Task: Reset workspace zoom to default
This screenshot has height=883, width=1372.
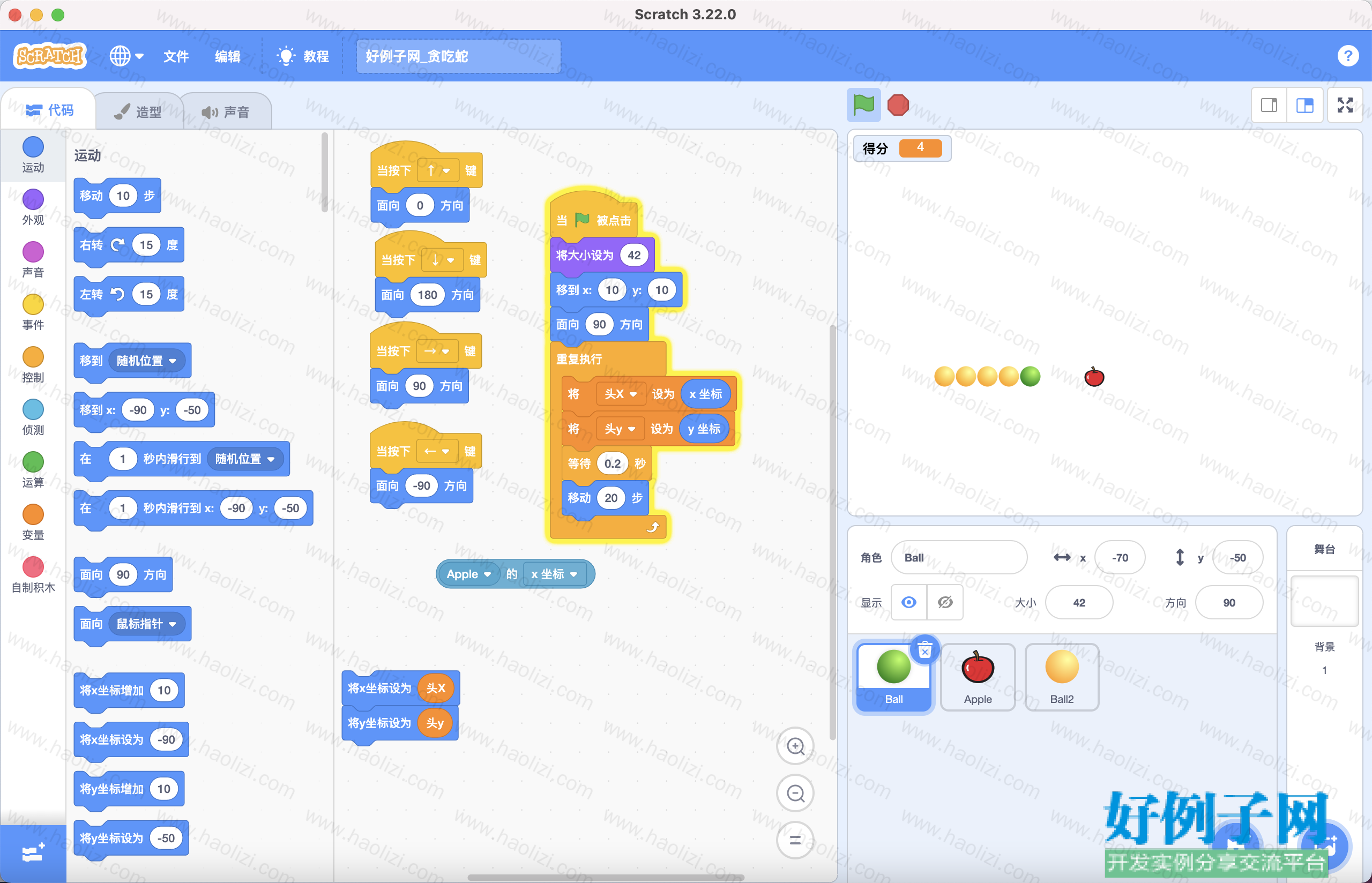Action: pos(795,840)
